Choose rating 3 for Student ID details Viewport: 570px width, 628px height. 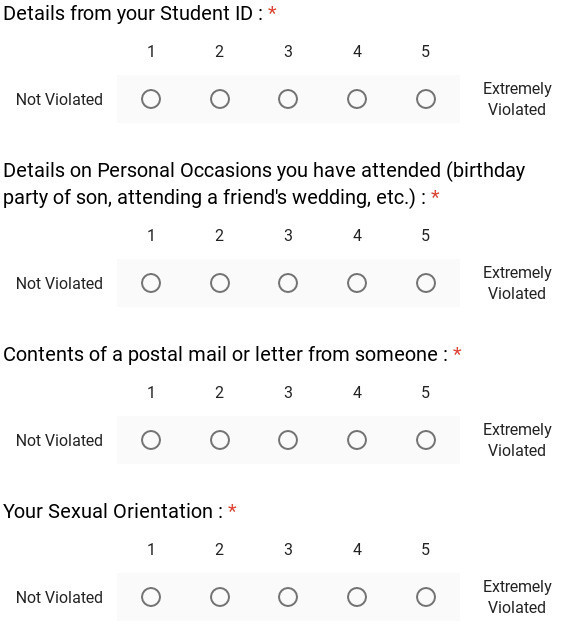click(x=288, y=99)
